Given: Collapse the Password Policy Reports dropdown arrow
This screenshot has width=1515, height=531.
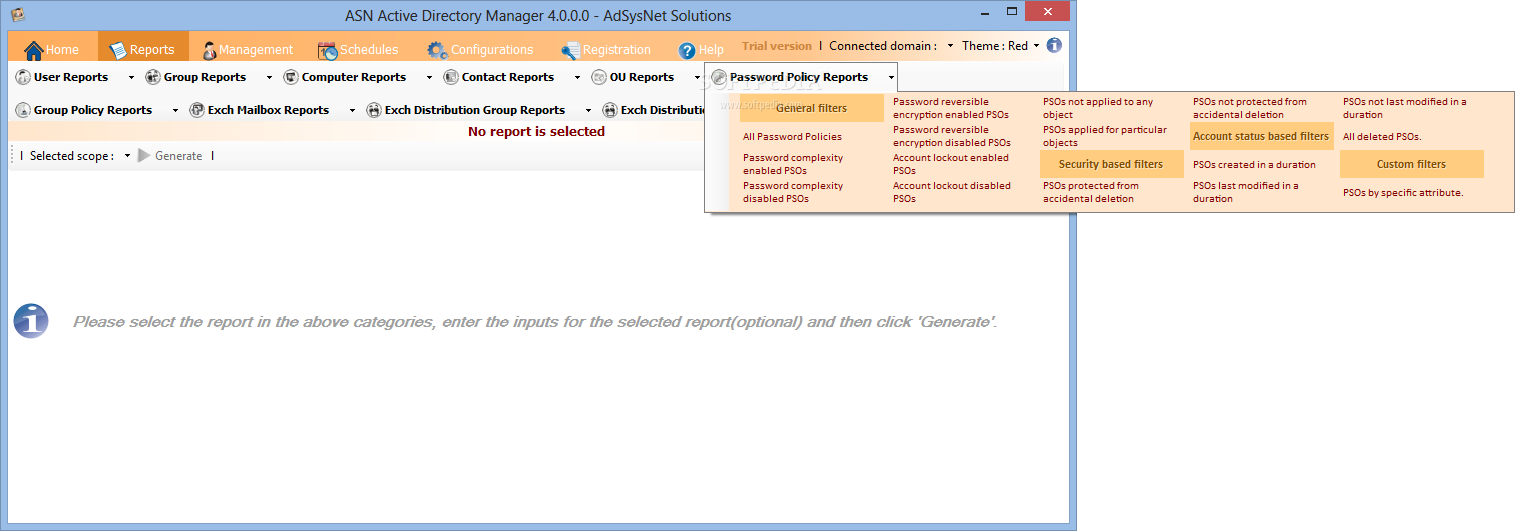Looking at the screenshot, I should [891, 77].
